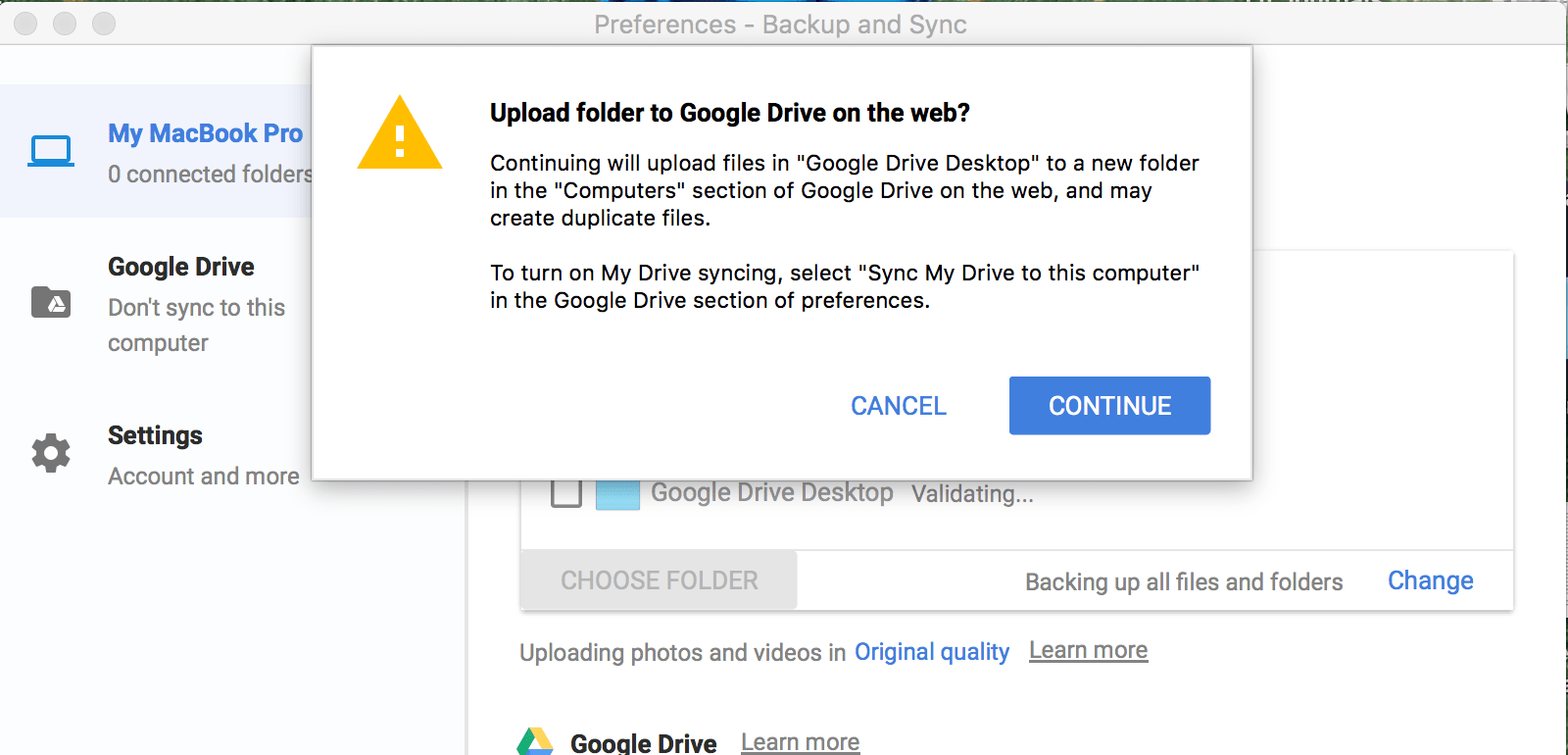
Task: Click the Google Drive Desktop folder icon
Action: click(x=617, y=493)
